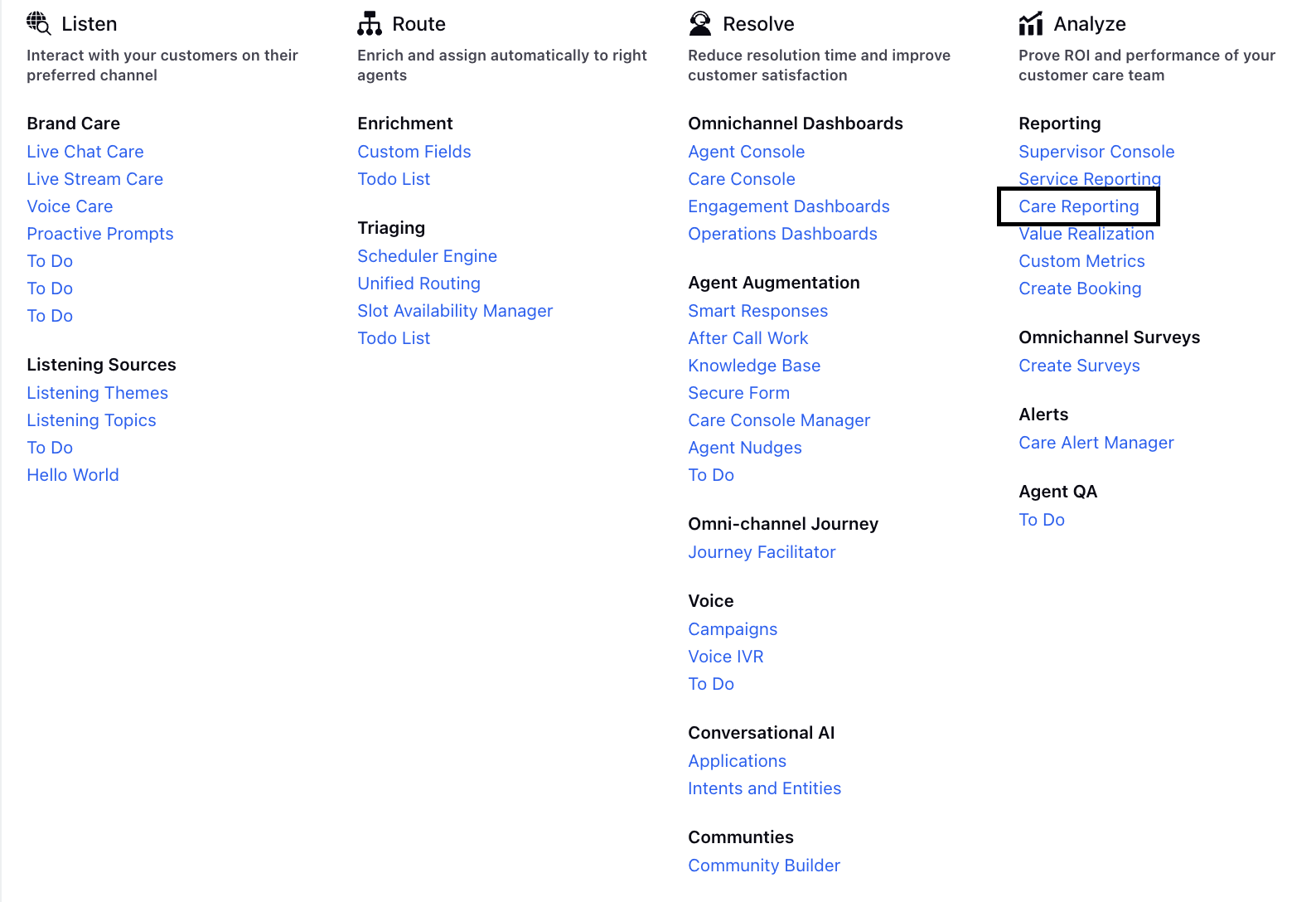Open Applications under Conversational AI
Viewport: 1316px width, 902px height.
(737, 761)
